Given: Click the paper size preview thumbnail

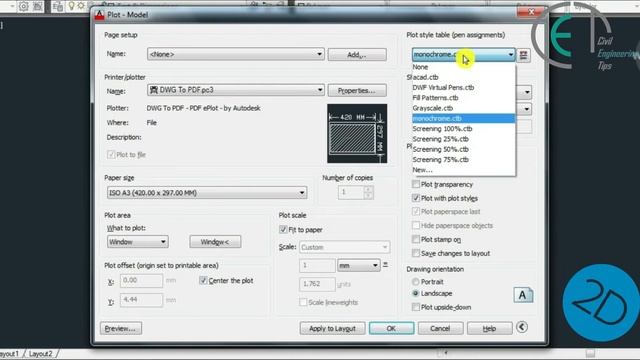Looking at the screenshot, I should point(357,133).
